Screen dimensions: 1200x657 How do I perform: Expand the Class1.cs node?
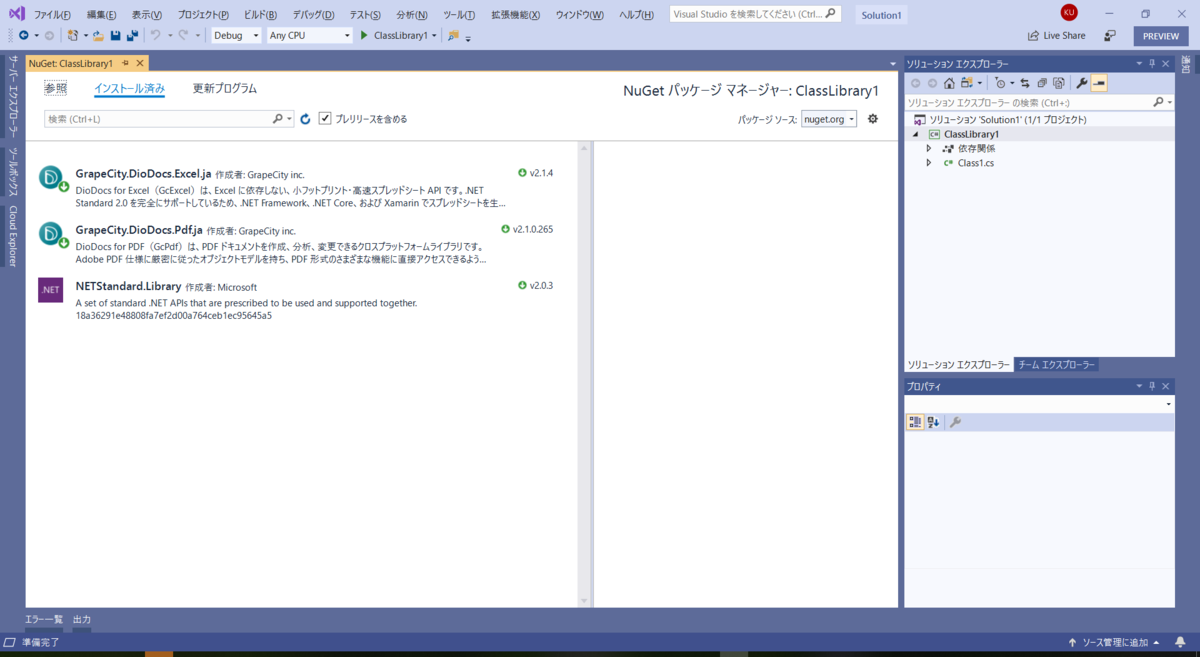pyautogui.click(x=929, y=162)
